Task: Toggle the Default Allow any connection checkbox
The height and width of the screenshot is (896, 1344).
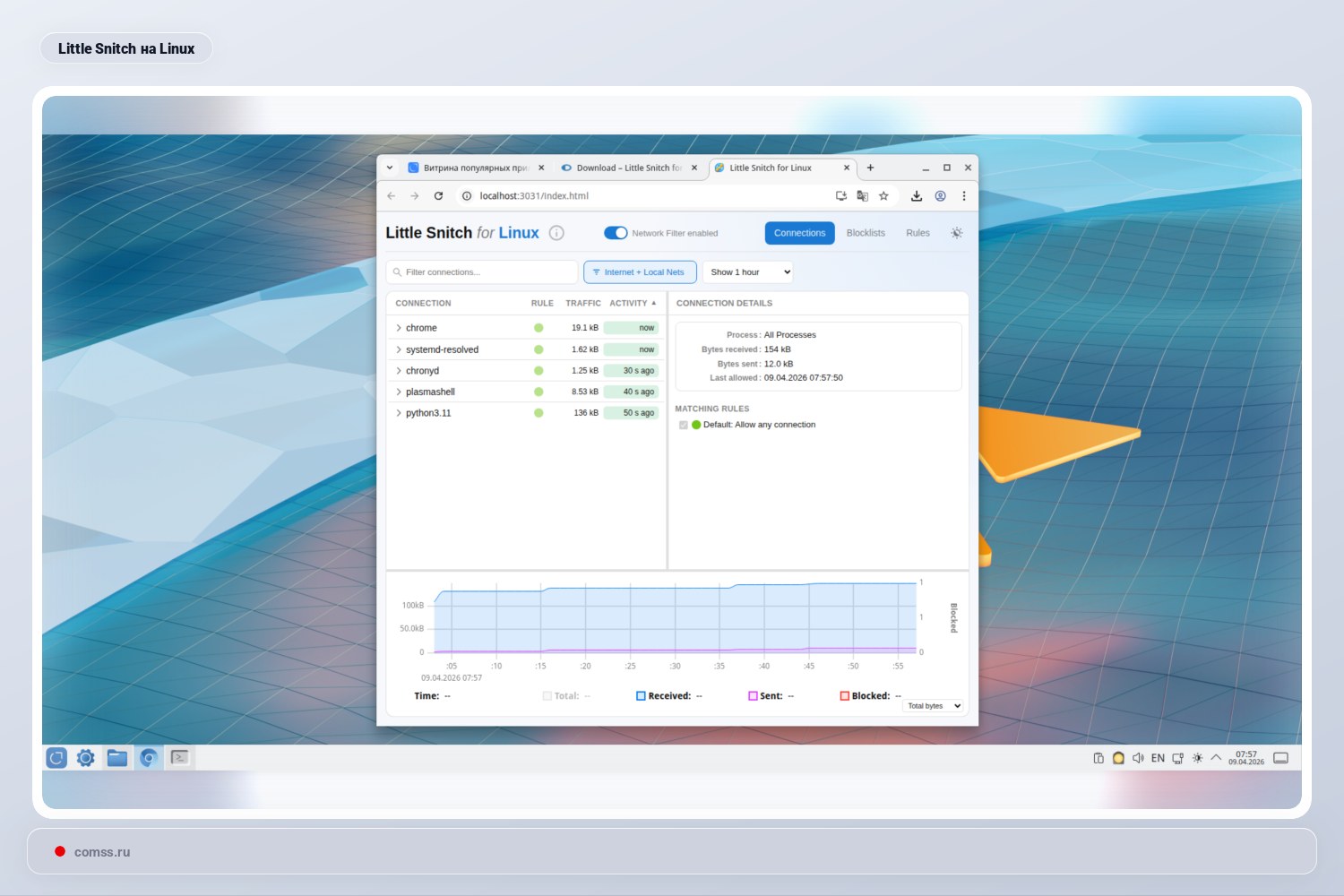Action: coord(684,426)
